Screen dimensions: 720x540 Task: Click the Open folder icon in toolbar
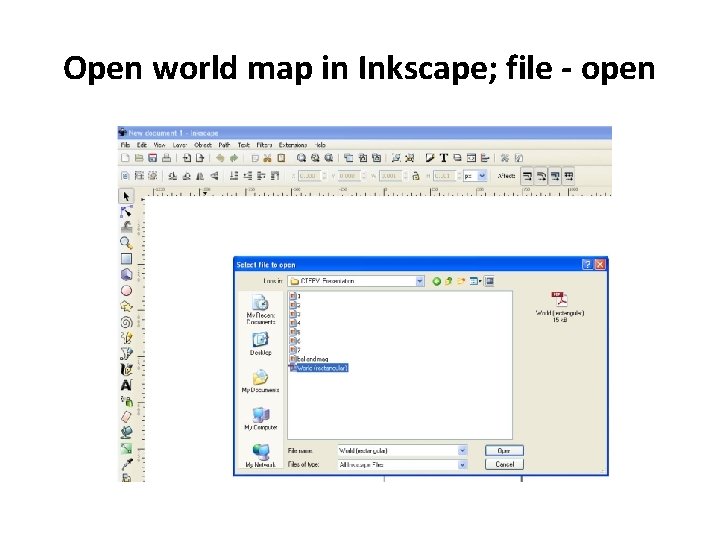(139, 158)
